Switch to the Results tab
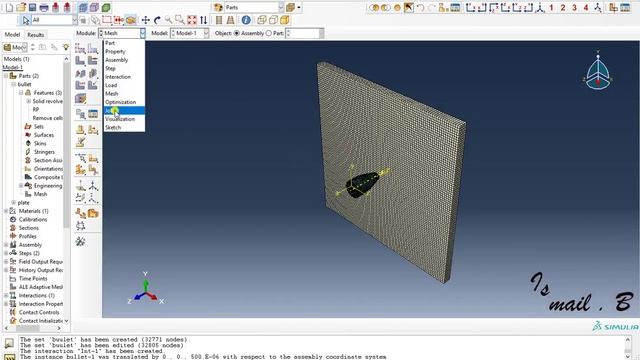Screen dimensions: 640x360 click(x=36, y=35)
